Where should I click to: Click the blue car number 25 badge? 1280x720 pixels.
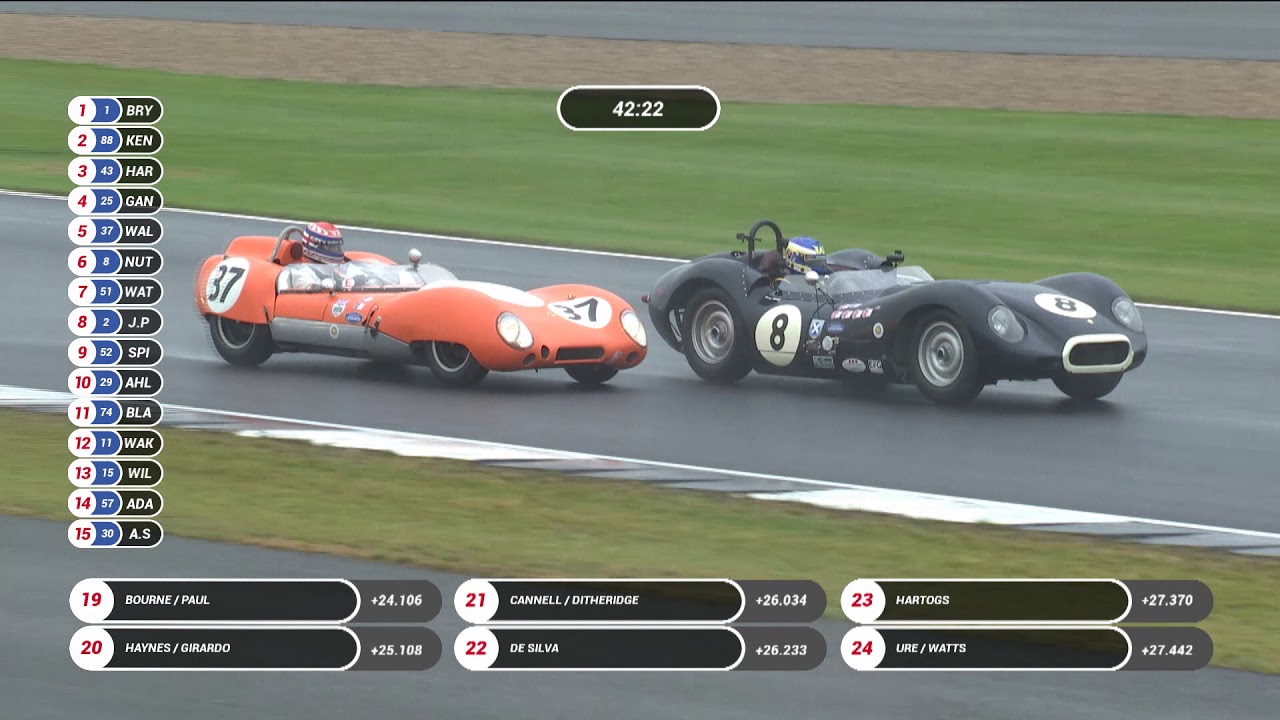(107, 201)
